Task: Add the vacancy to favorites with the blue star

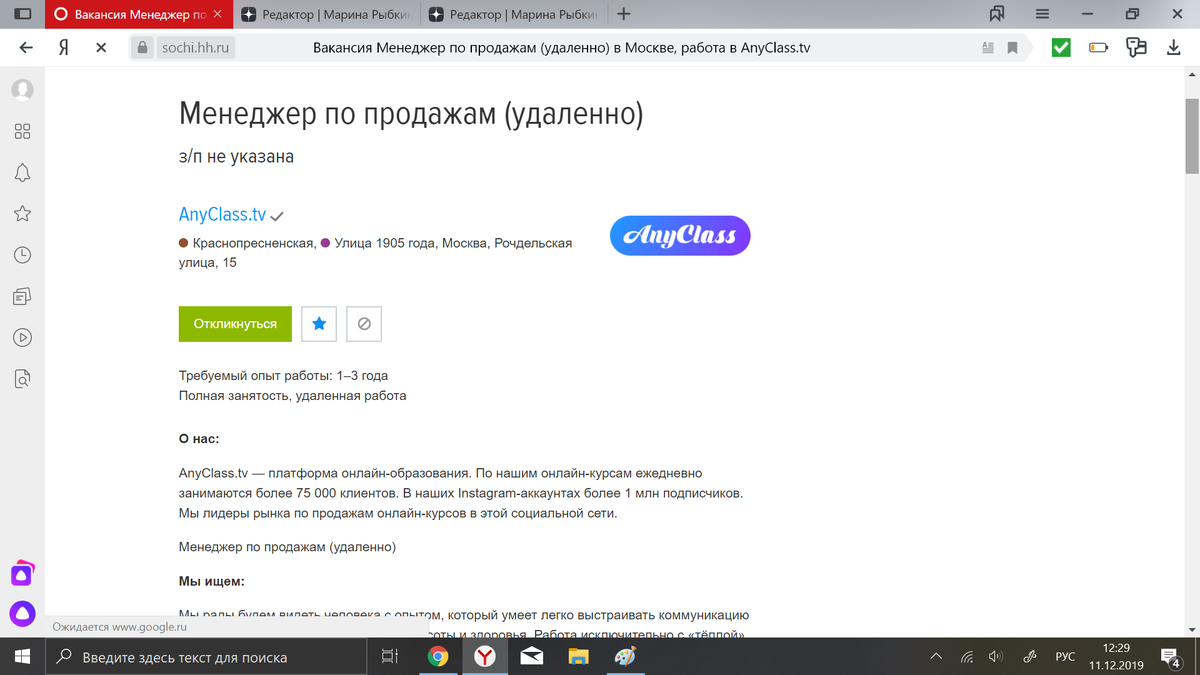Action: coord(318,323)
